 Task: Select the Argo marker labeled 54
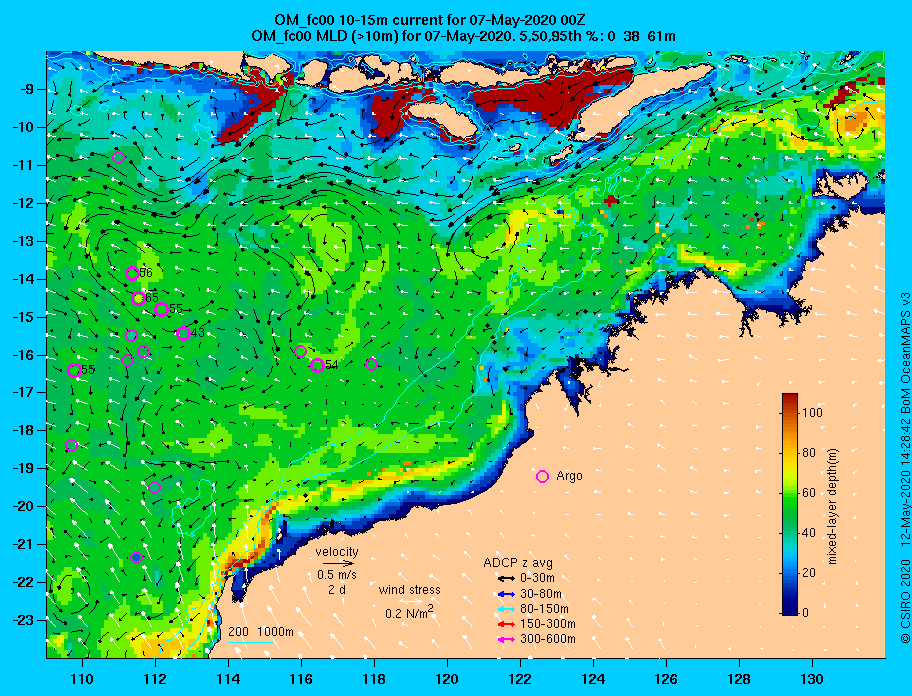317,365
